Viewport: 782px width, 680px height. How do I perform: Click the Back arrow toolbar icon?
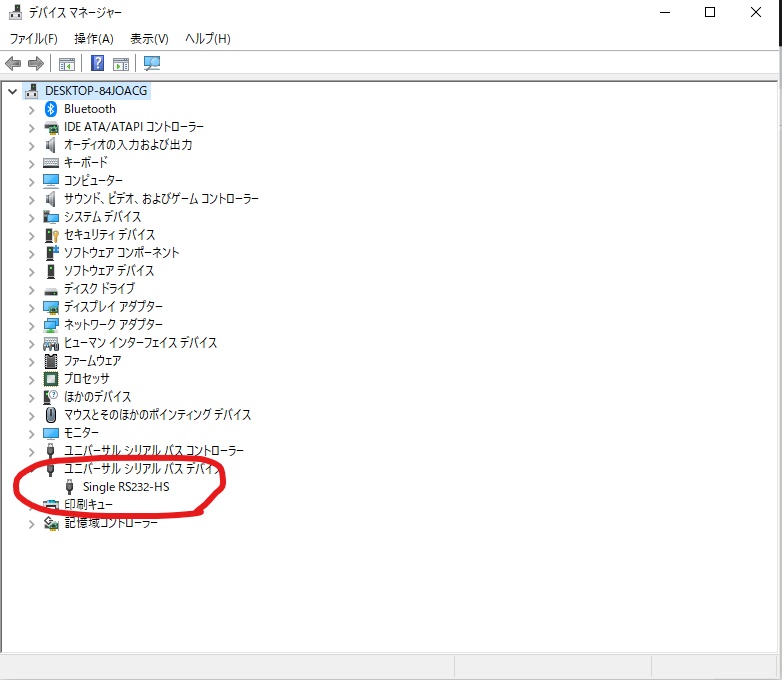click(12, 63)
